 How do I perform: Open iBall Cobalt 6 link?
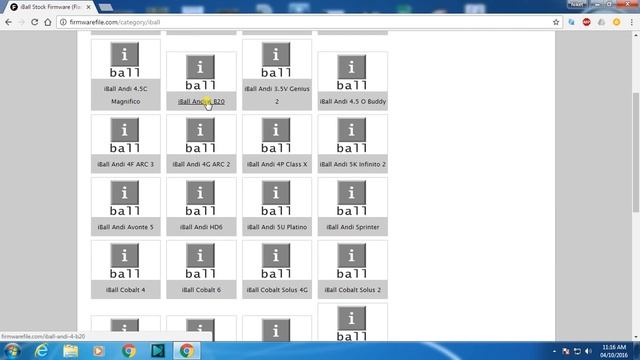[201, 290]
